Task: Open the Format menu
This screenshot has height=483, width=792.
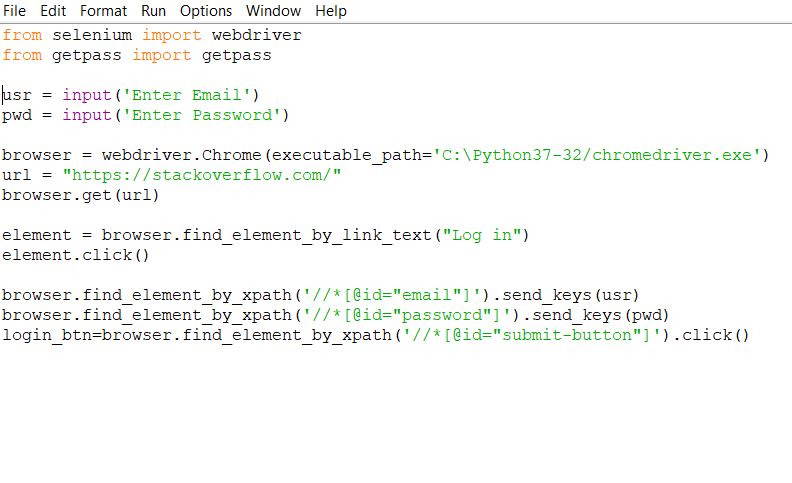Action: tap(103, 11)
